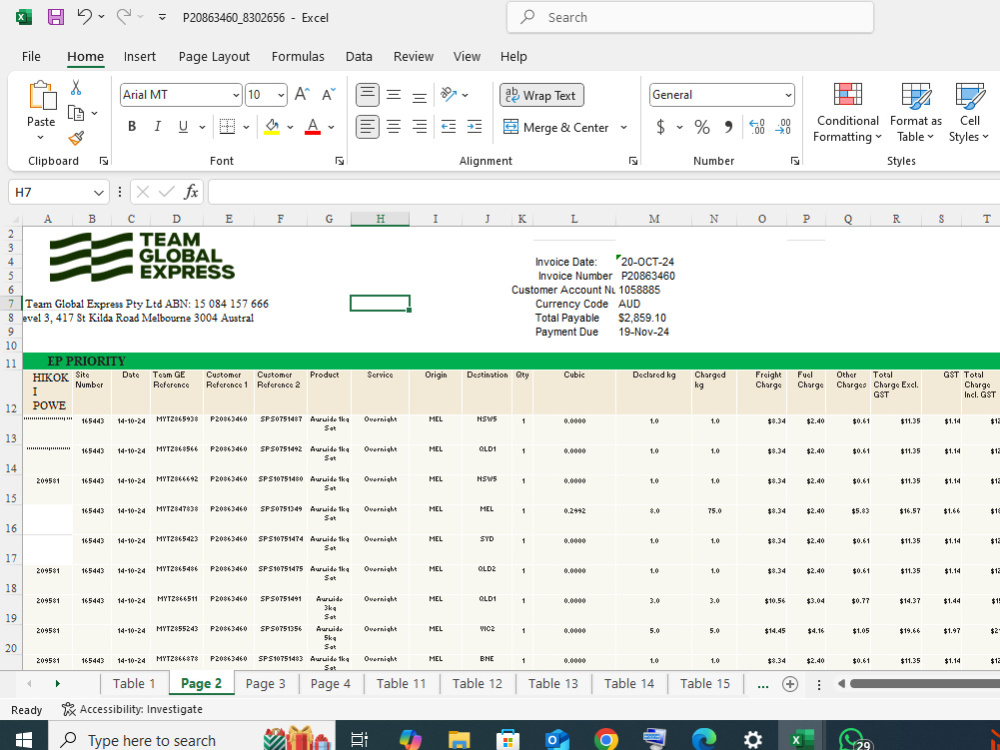Viewport: 1000px width, 750px height.
Task: Open Conditional Formatting options
Action: [x=847, y=113]
